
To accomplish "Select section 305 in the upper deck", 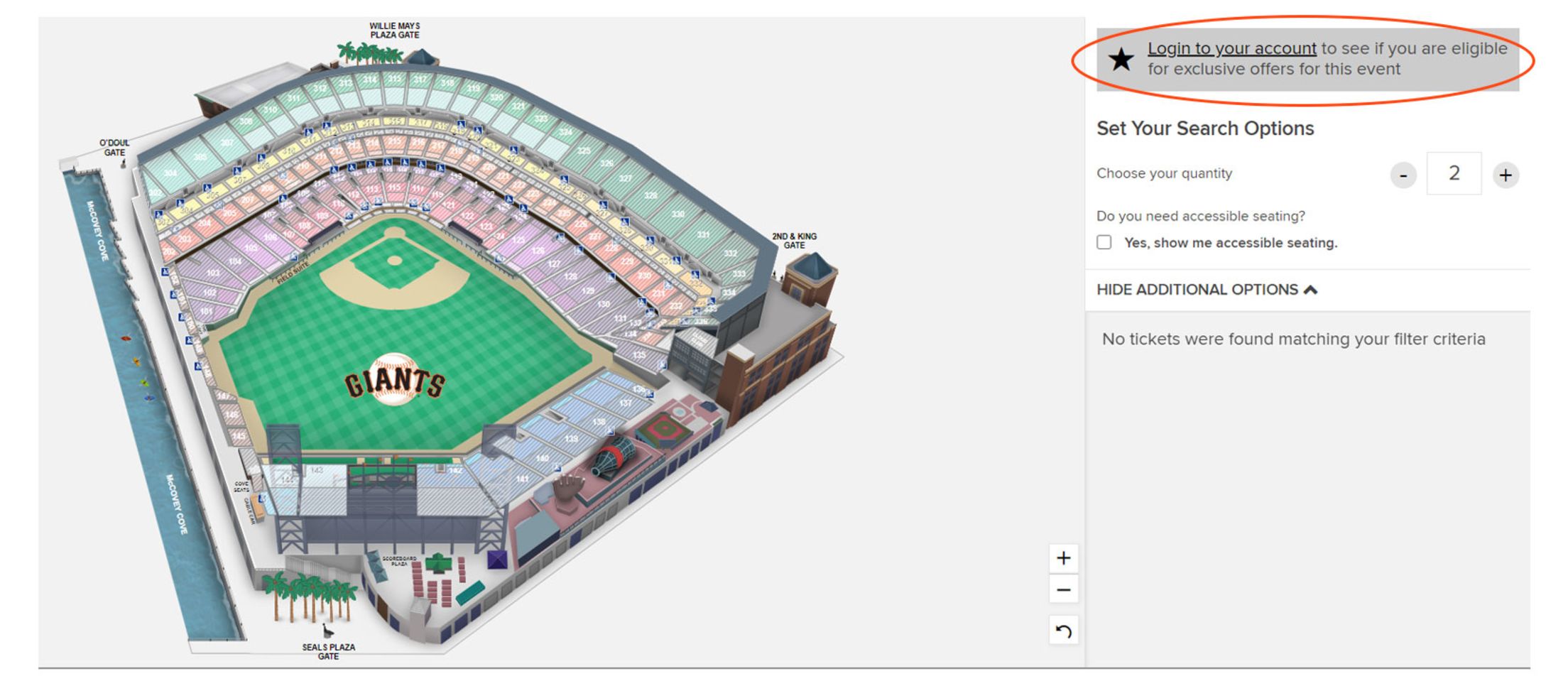I will (201, 158).
